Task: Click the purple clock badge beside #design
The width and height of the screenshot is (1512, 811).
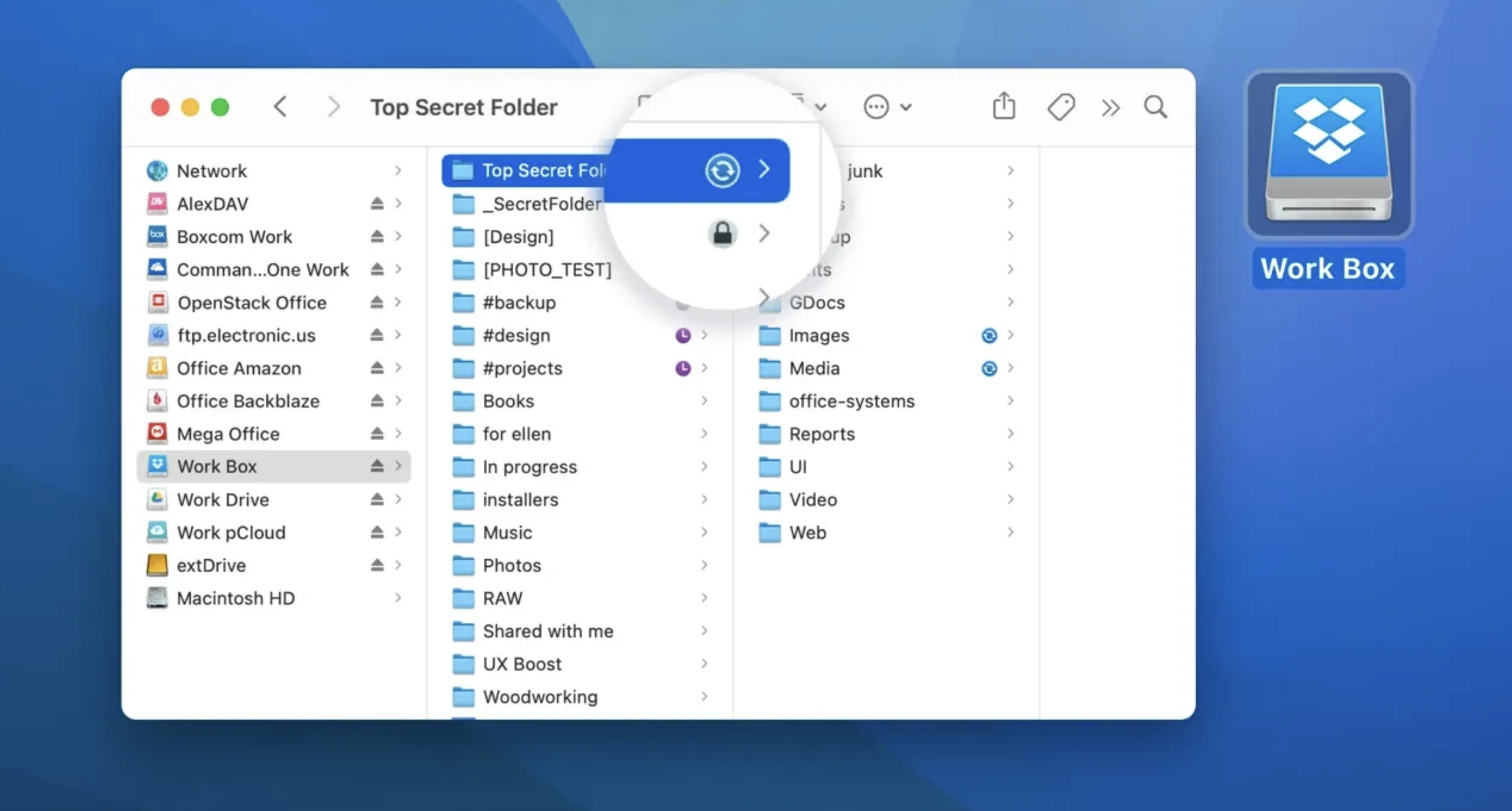Action: (x=682, y=335)
